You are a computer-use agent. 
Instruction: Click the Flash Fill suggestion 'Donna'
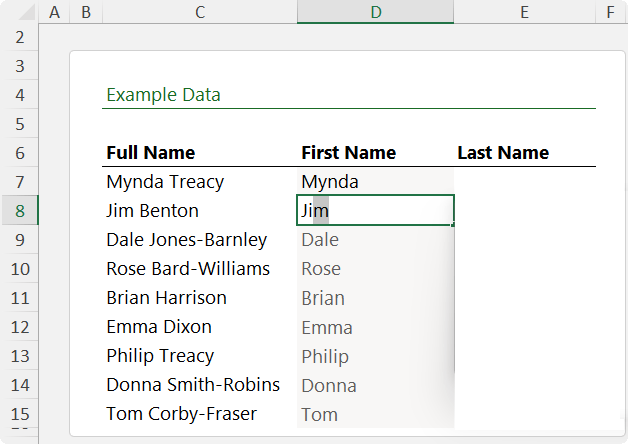[375, 386]
